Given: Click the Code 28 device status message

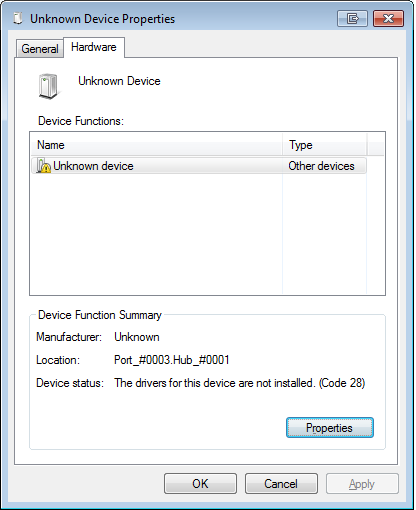Looking at the screenshot, I should (x=240, y=383).
